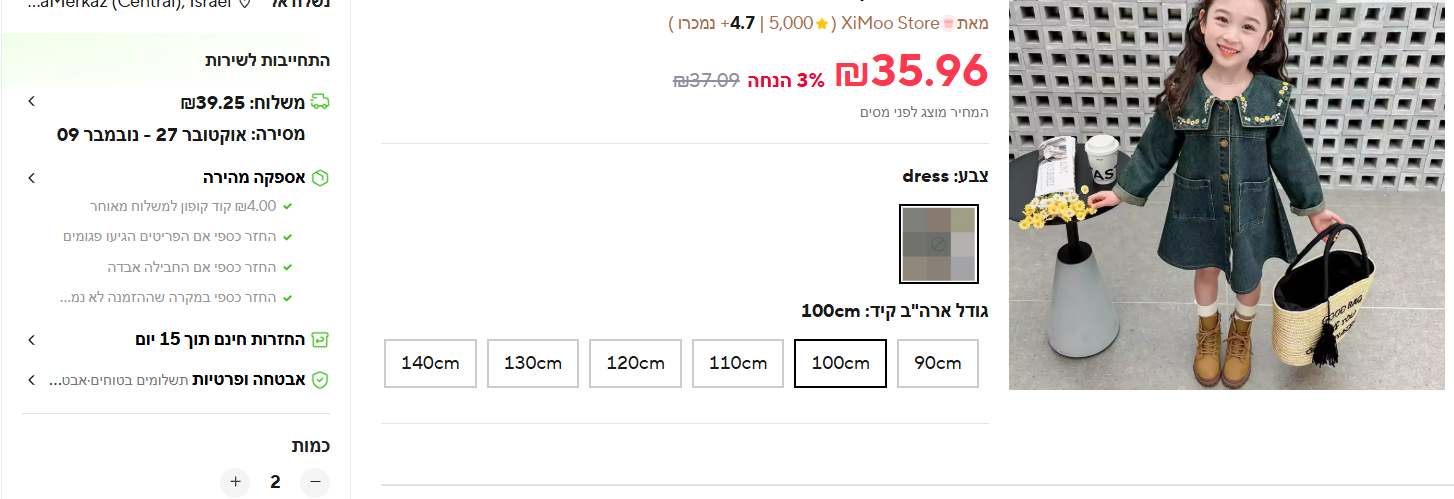
Task: Click the fast delivery box icon
Action: (320, 178)
